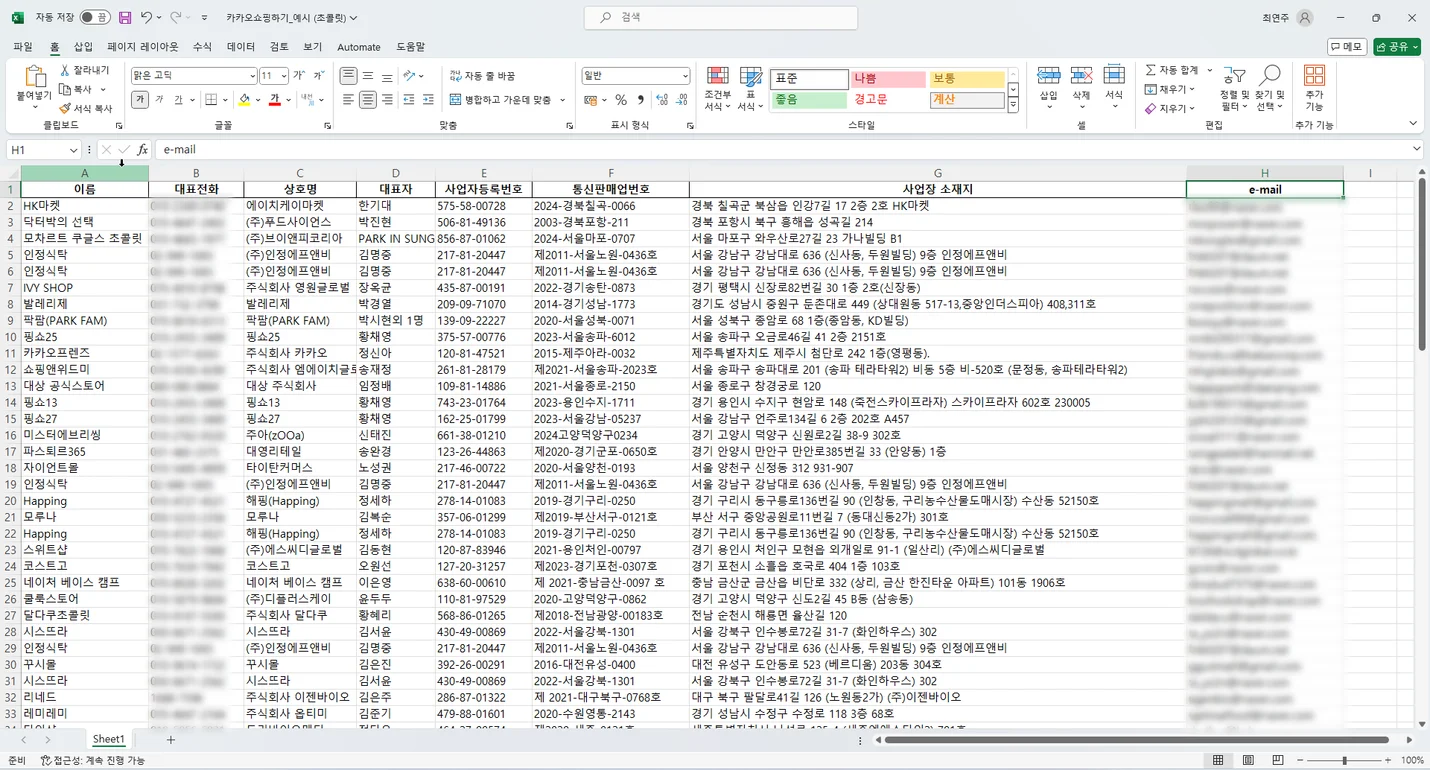Click the Undo arrow icon
This screenshot has height=770, width=1430.
point(147,18)
